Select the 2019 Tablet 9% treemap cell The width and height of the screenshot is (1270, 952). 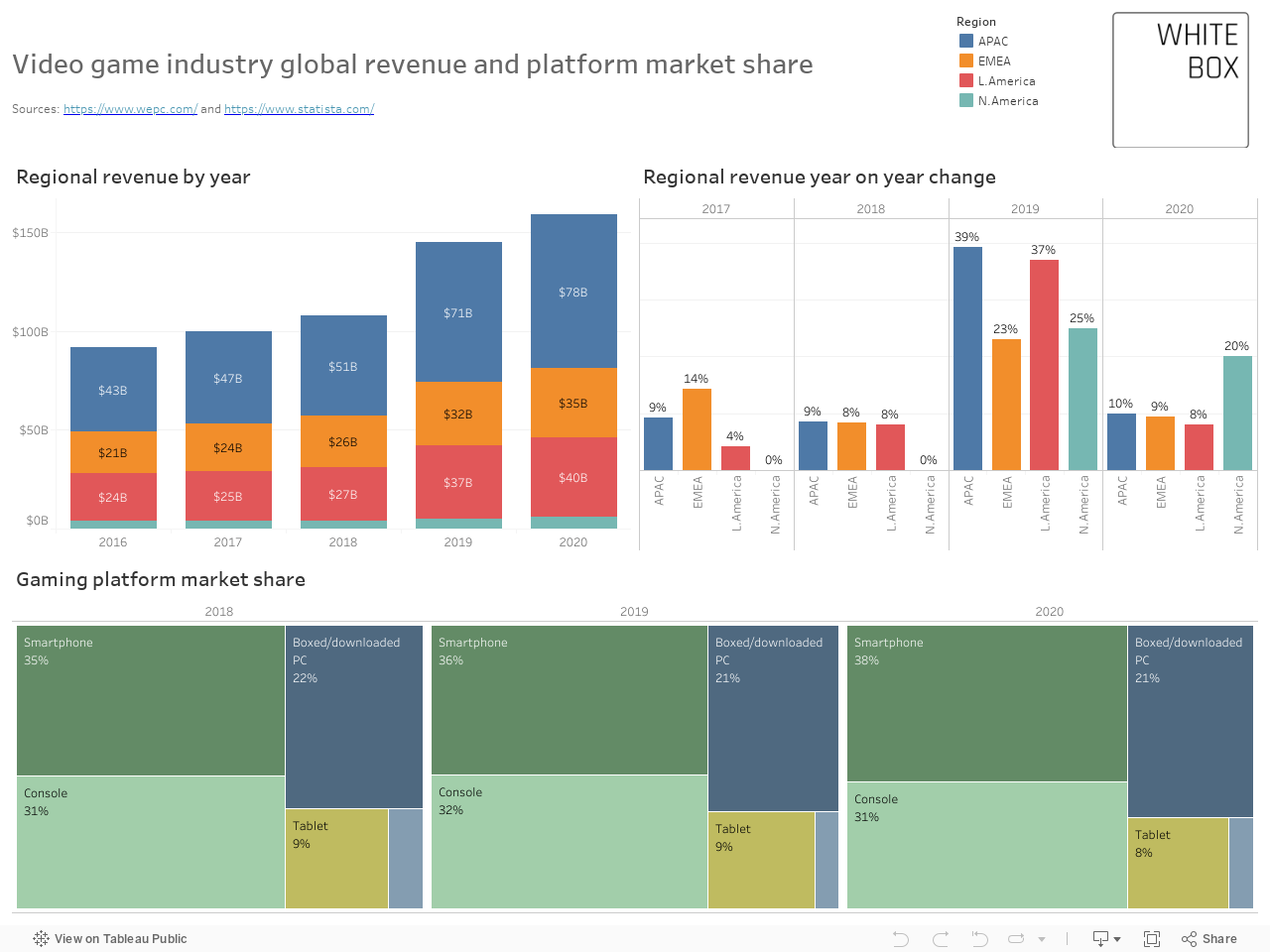click(x=761, y=861)
